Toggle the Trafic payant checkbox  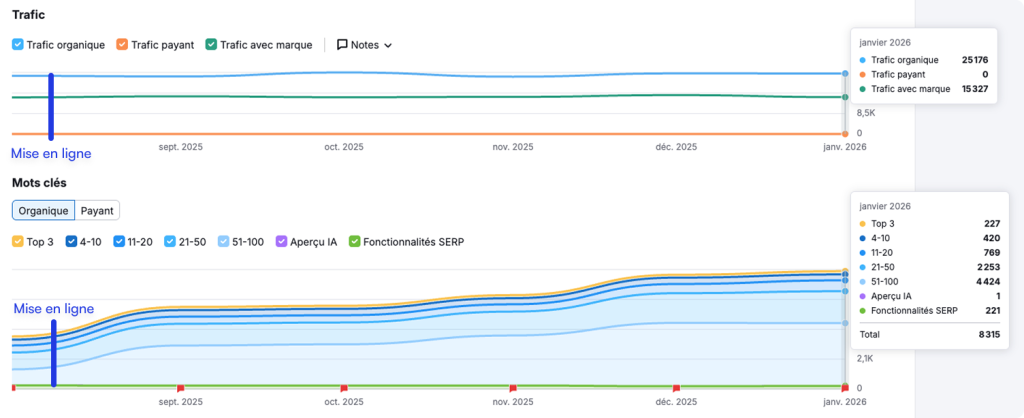(x=122, y=45)
